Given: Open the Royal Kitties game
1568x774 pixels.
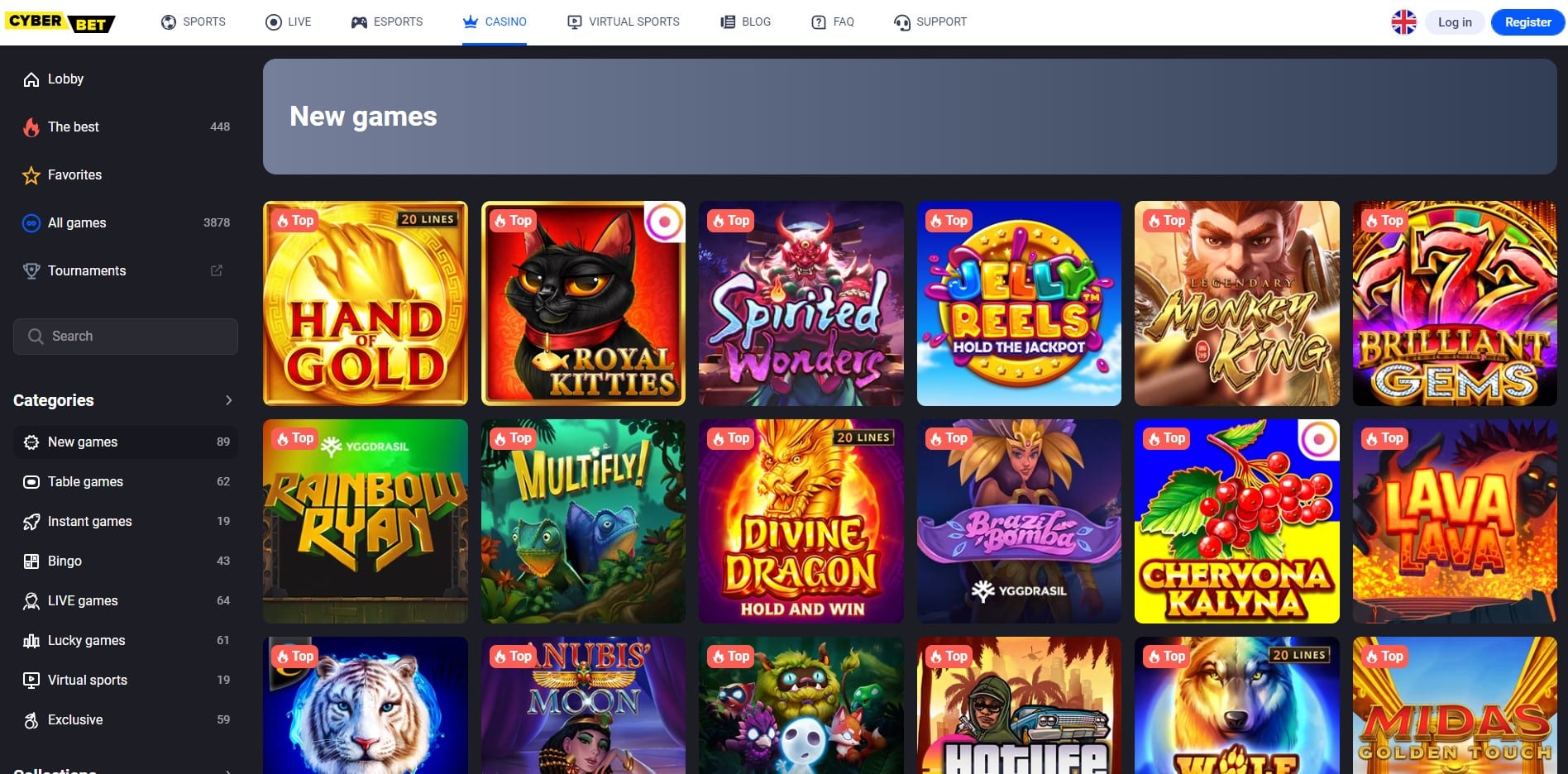Looking at the screenshot, I should click(x=583, y=303).
